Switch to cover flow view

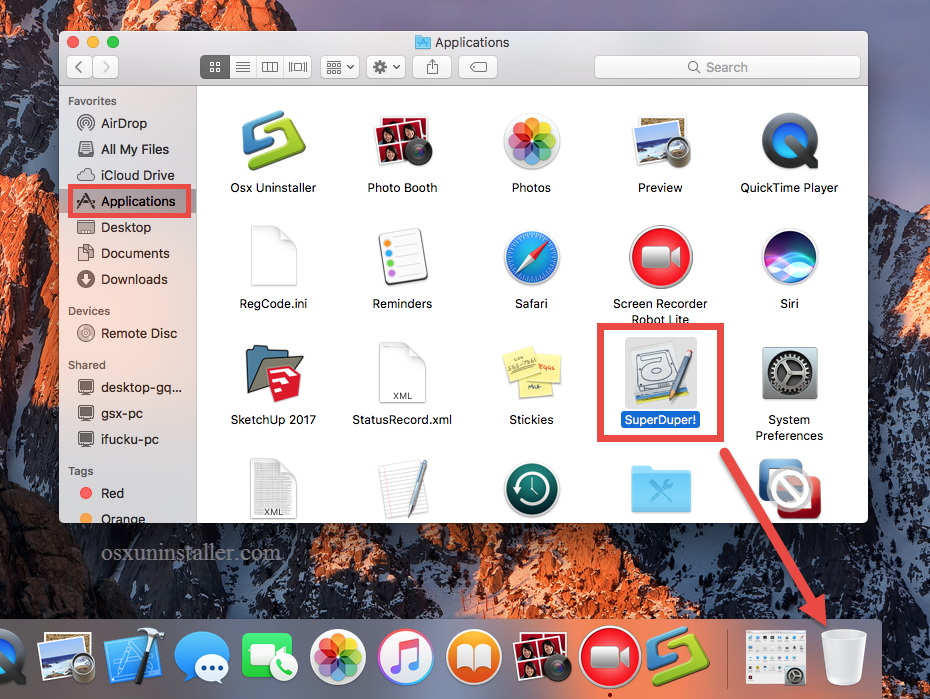pos(297,67)
